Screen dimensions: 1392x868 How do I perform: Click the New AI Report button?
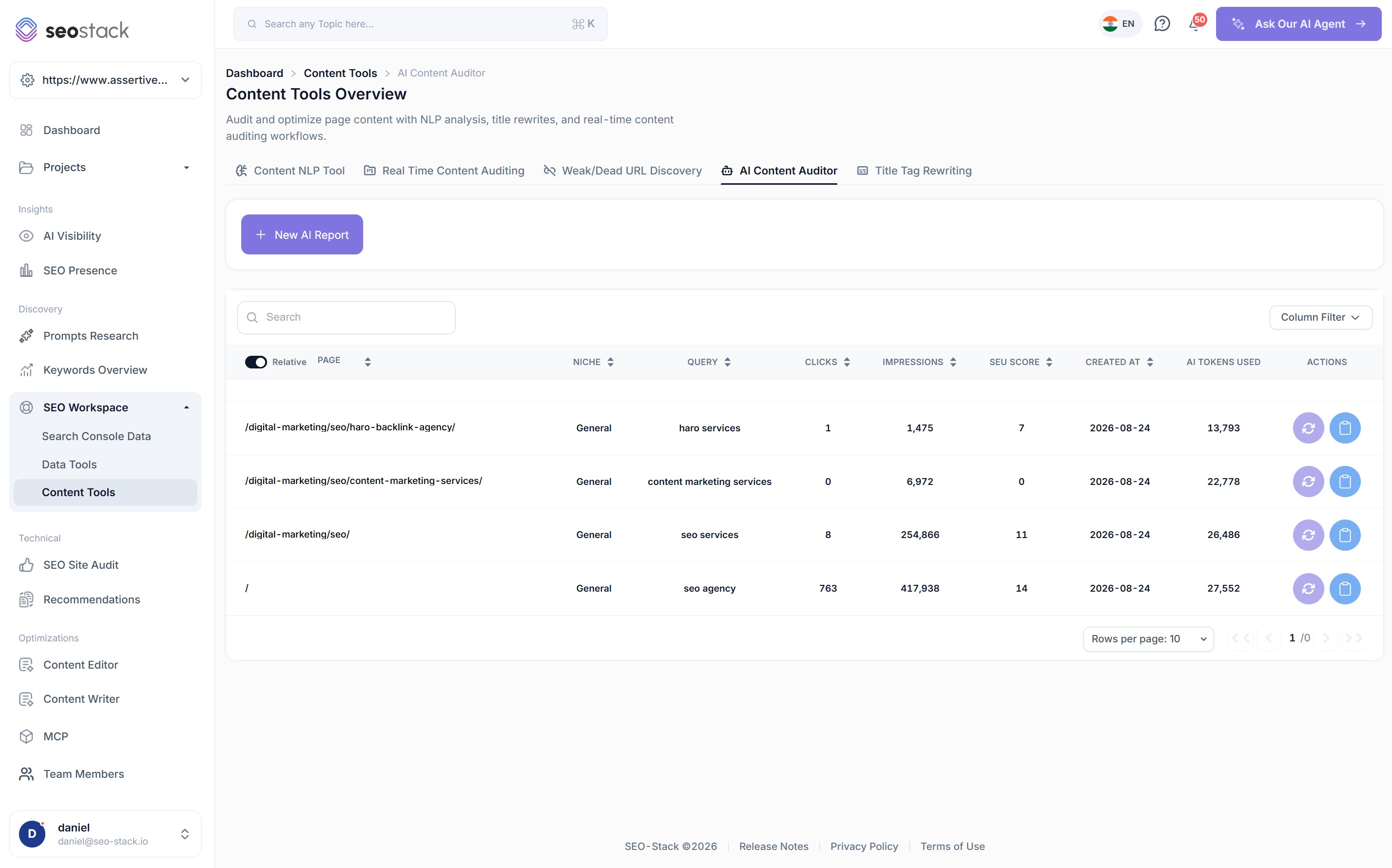[x=302, y=235]
